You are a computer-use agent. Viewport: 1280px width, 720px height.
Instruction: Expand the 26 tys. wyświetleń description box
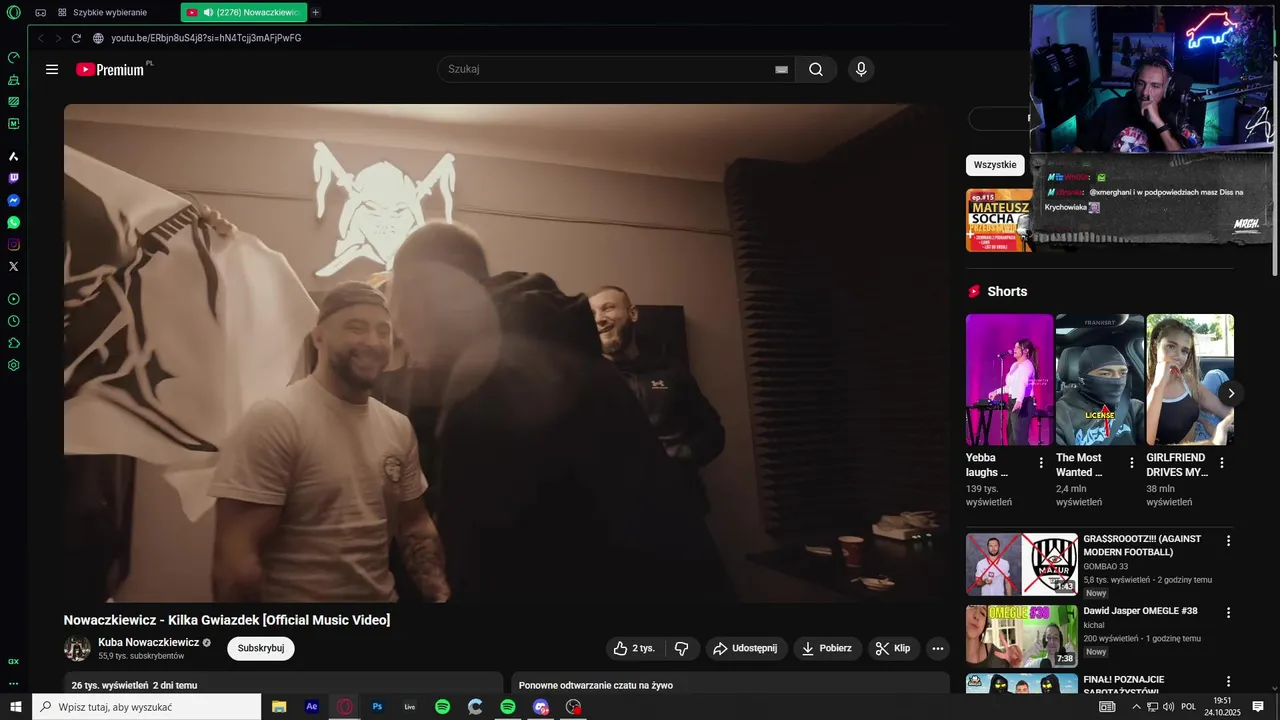click(283, 683)
